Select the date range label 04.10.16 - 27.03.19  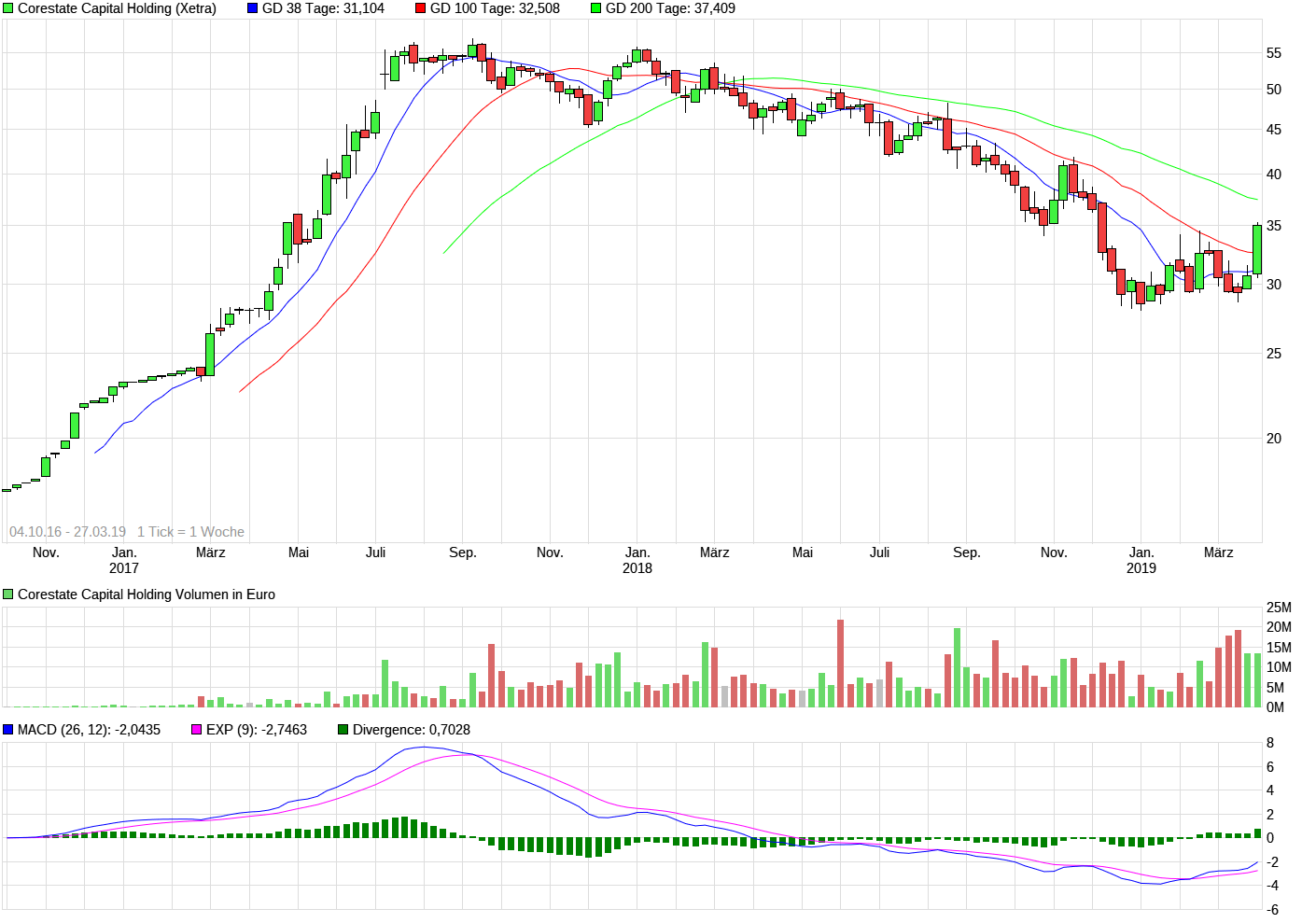[x=67, y=531]
